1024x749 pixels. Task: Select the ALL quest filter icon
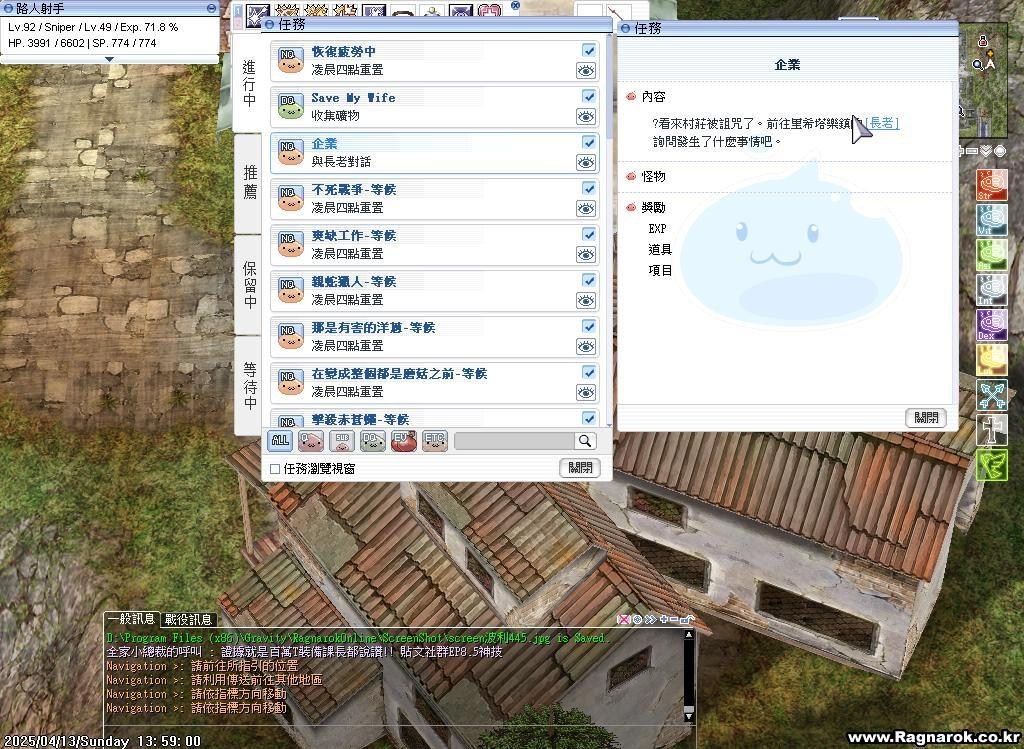tap(280, 441)
